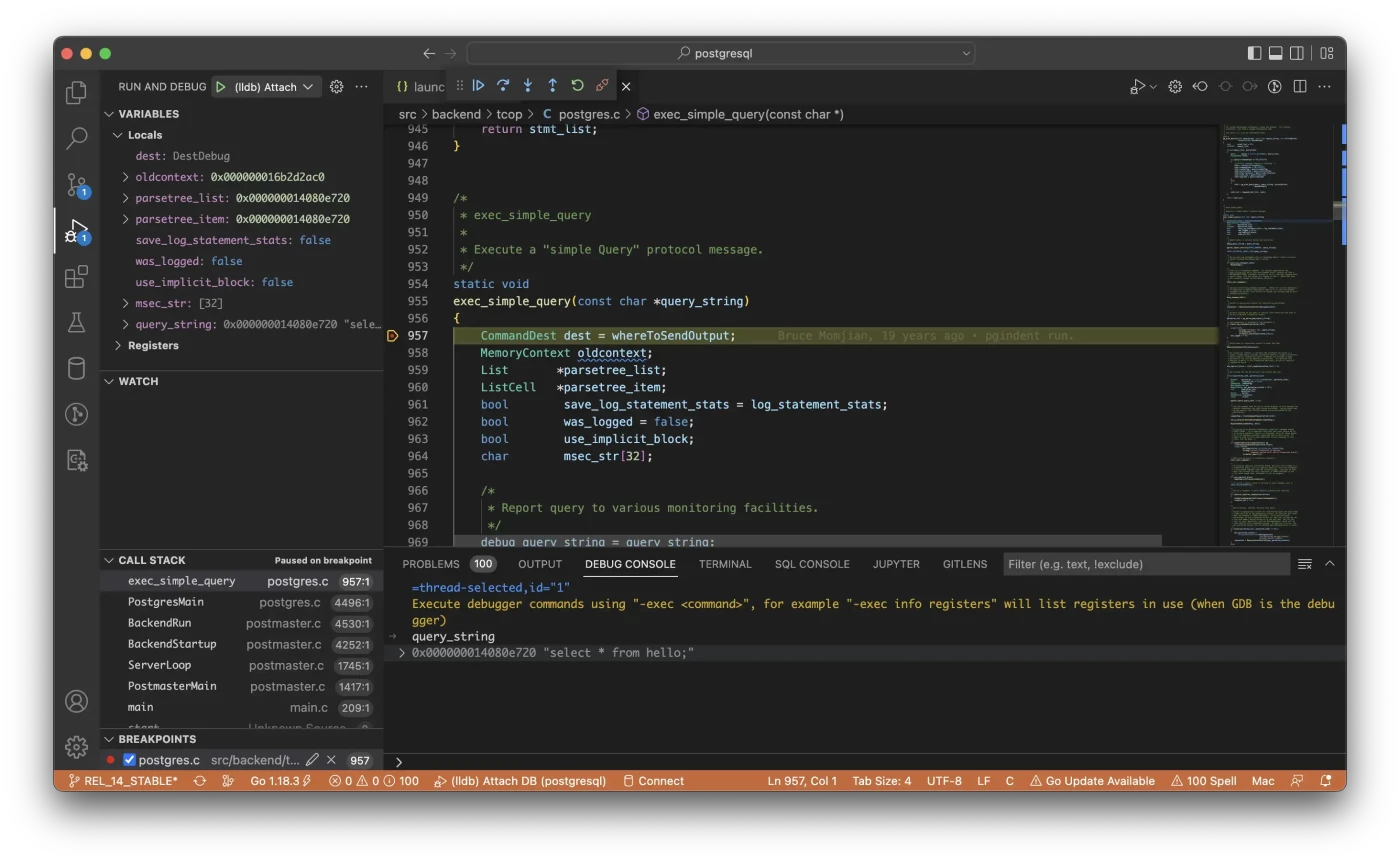
Task: Disconnect the lldb debugger
Action: click(602, 85)
